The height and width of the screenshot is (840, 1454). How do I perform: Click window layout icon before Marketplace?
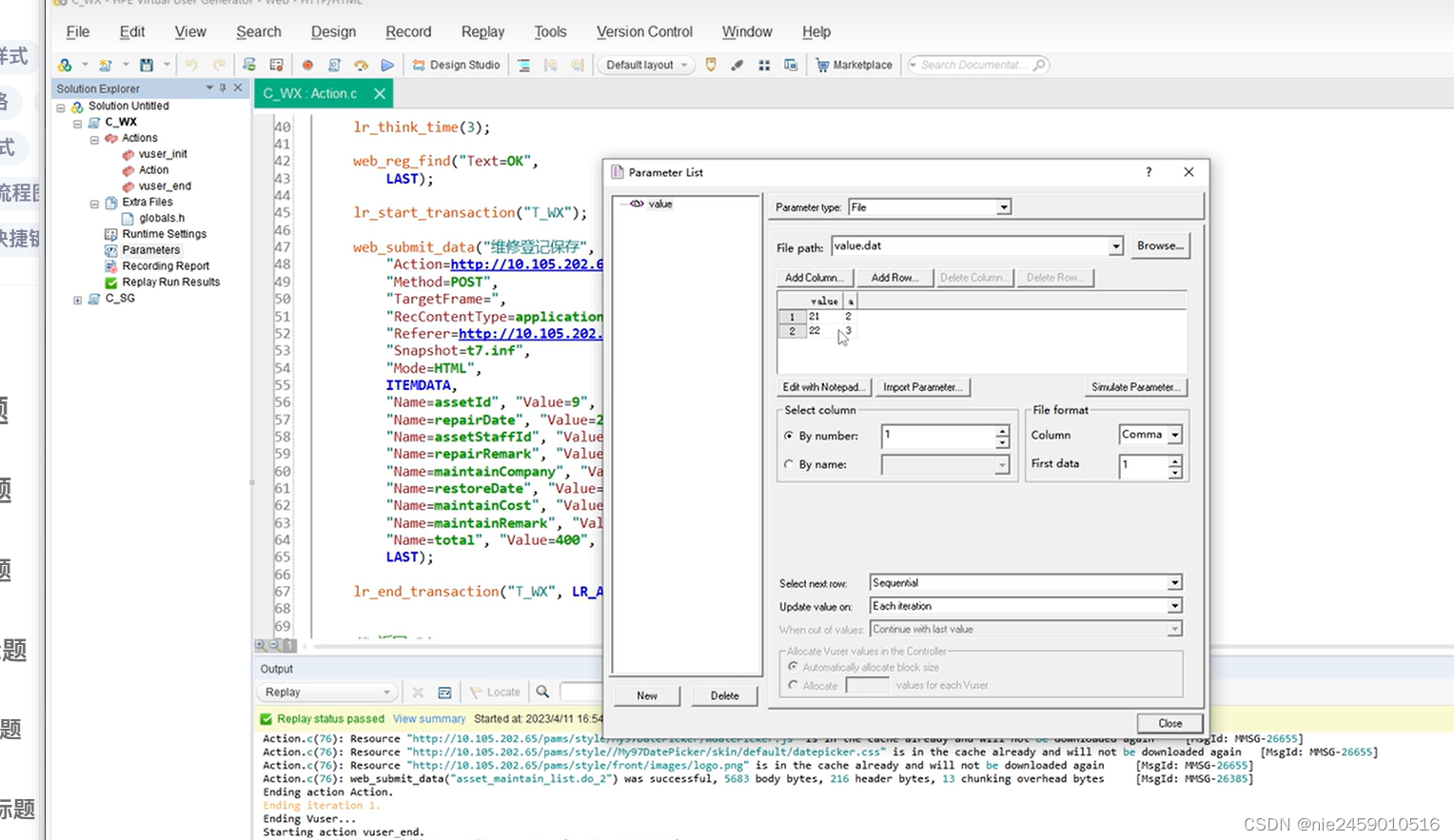pos(791,66)
